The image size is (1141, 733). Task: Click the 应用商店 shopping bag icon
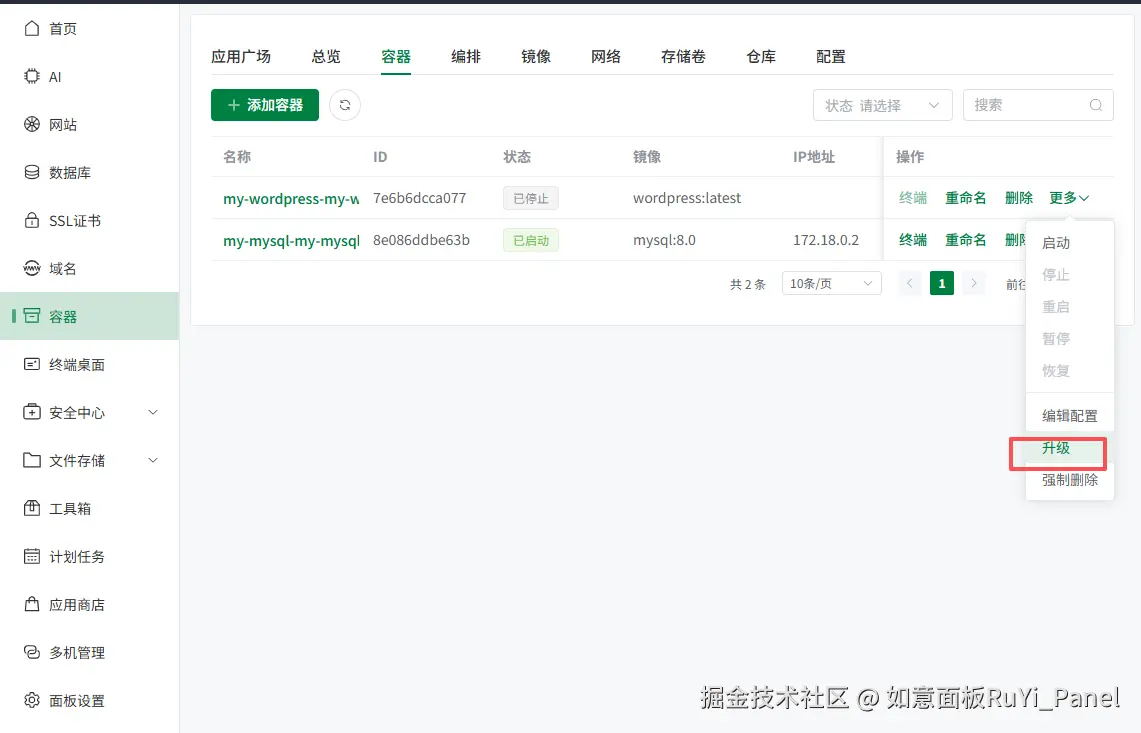[x=32, y=604]
